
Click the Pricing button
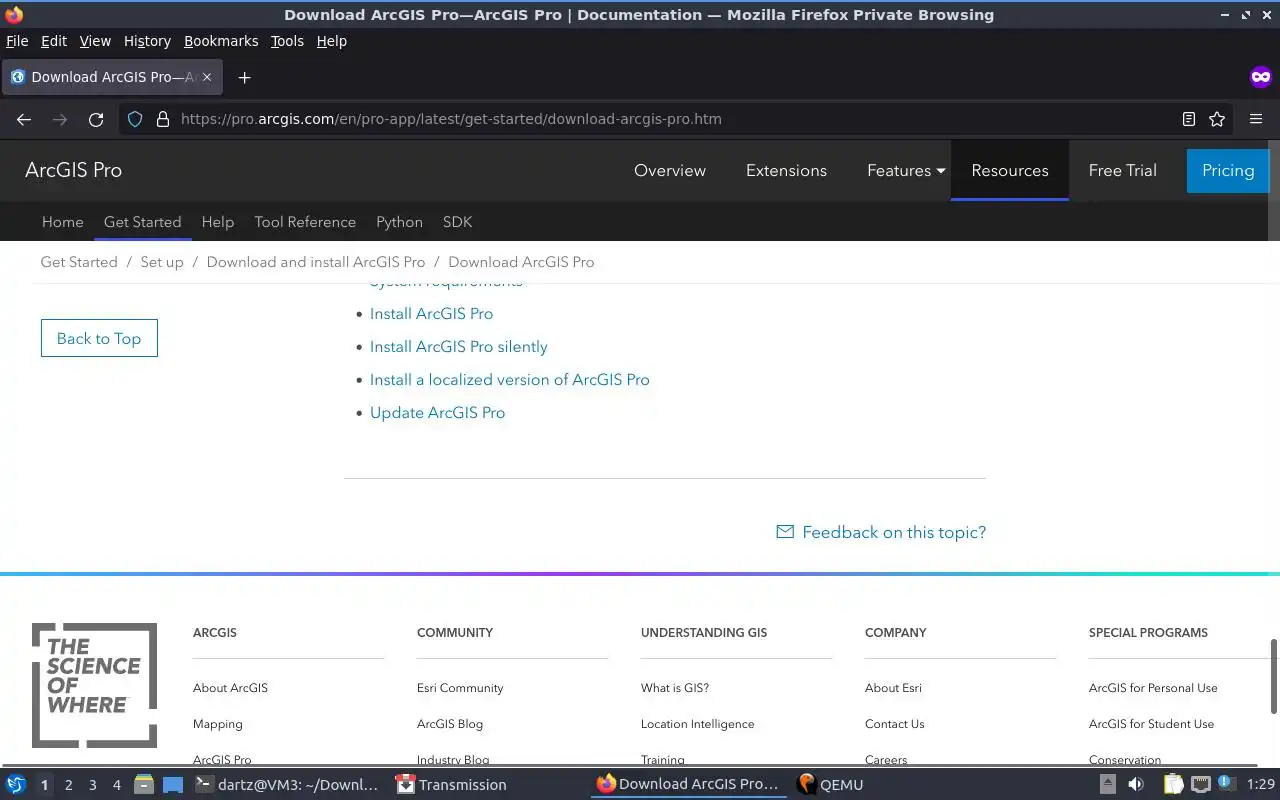click(x=1228, y=171)
